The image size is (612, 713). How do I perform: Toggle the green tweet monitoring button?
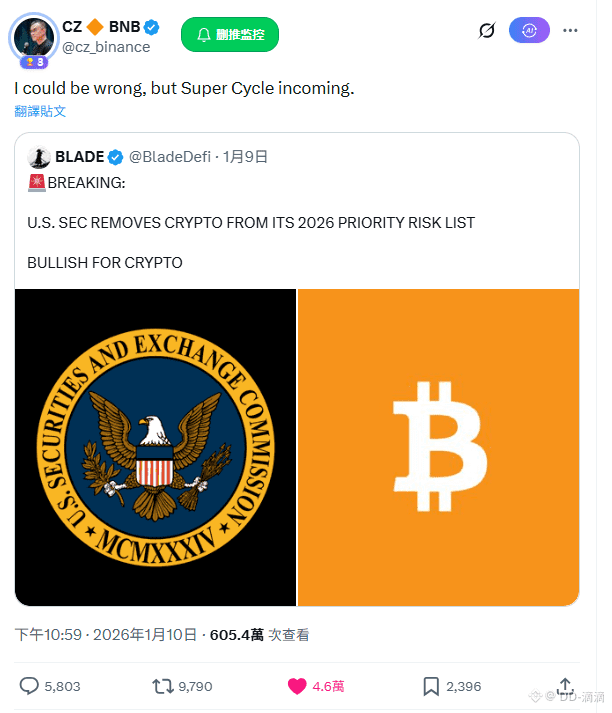230,34
